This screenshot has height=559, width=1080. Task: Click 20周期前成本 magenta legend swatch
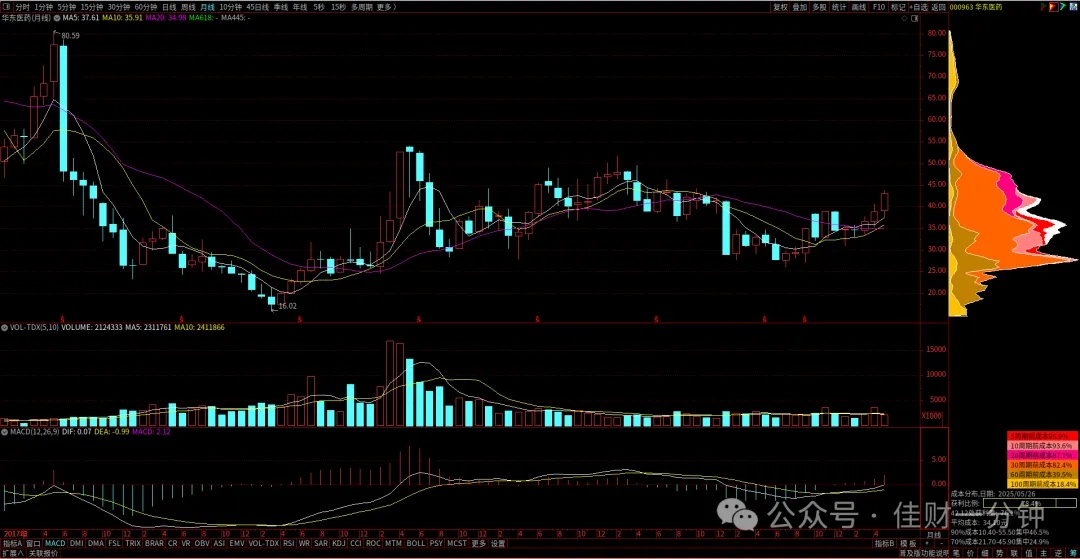[1042, 455]
